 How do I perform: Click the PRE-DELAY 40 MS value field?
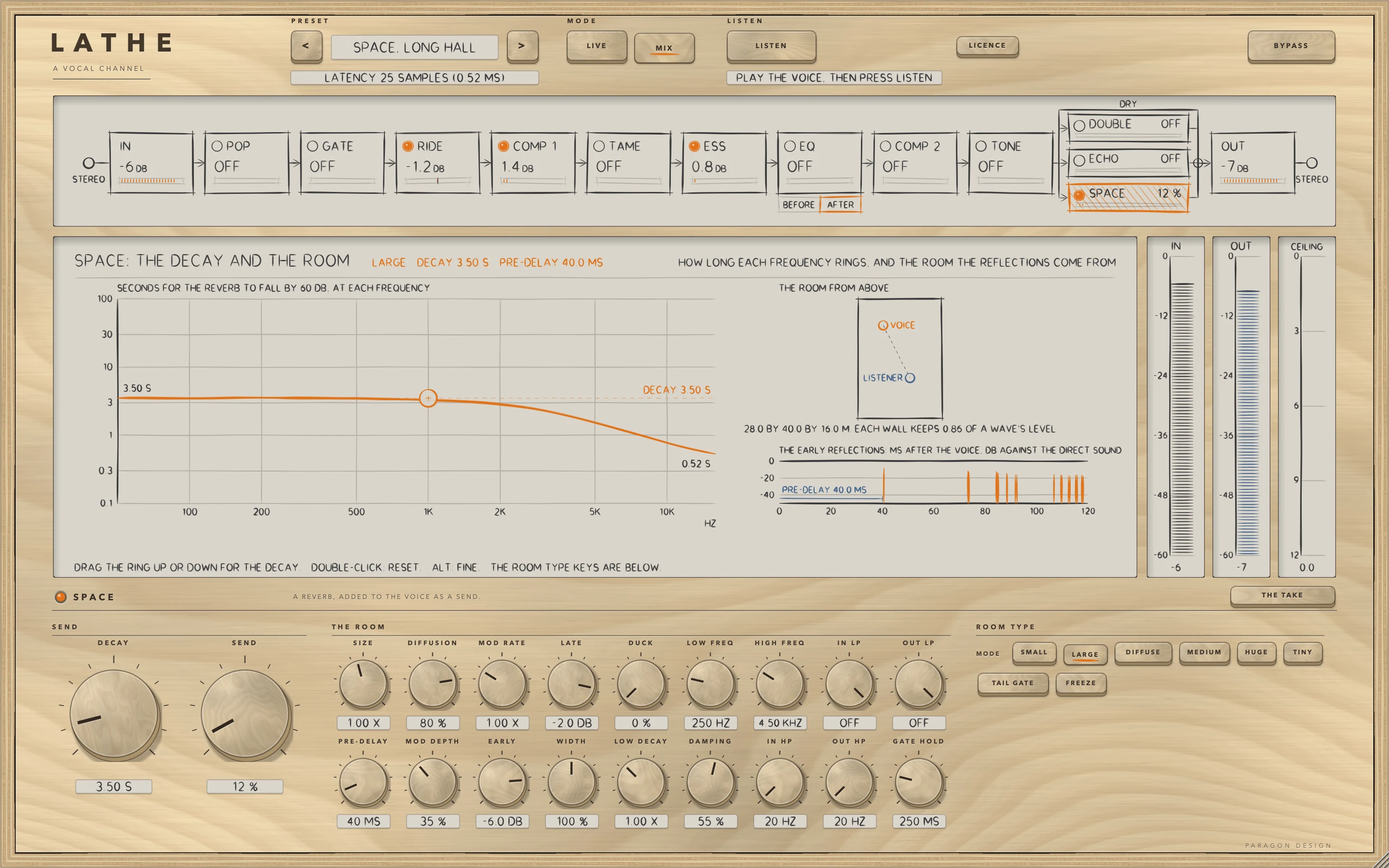[x=363, y=822]
